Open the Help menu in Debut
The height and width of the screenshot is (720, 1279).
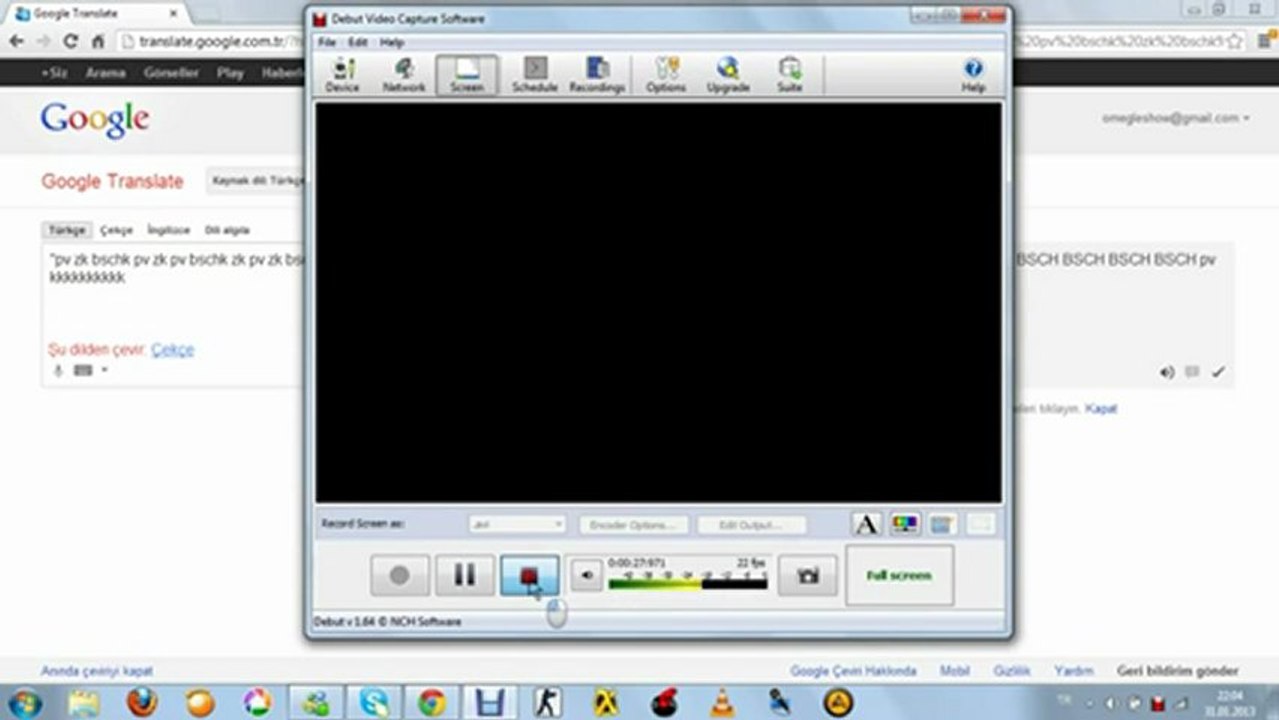pos(392,43)
